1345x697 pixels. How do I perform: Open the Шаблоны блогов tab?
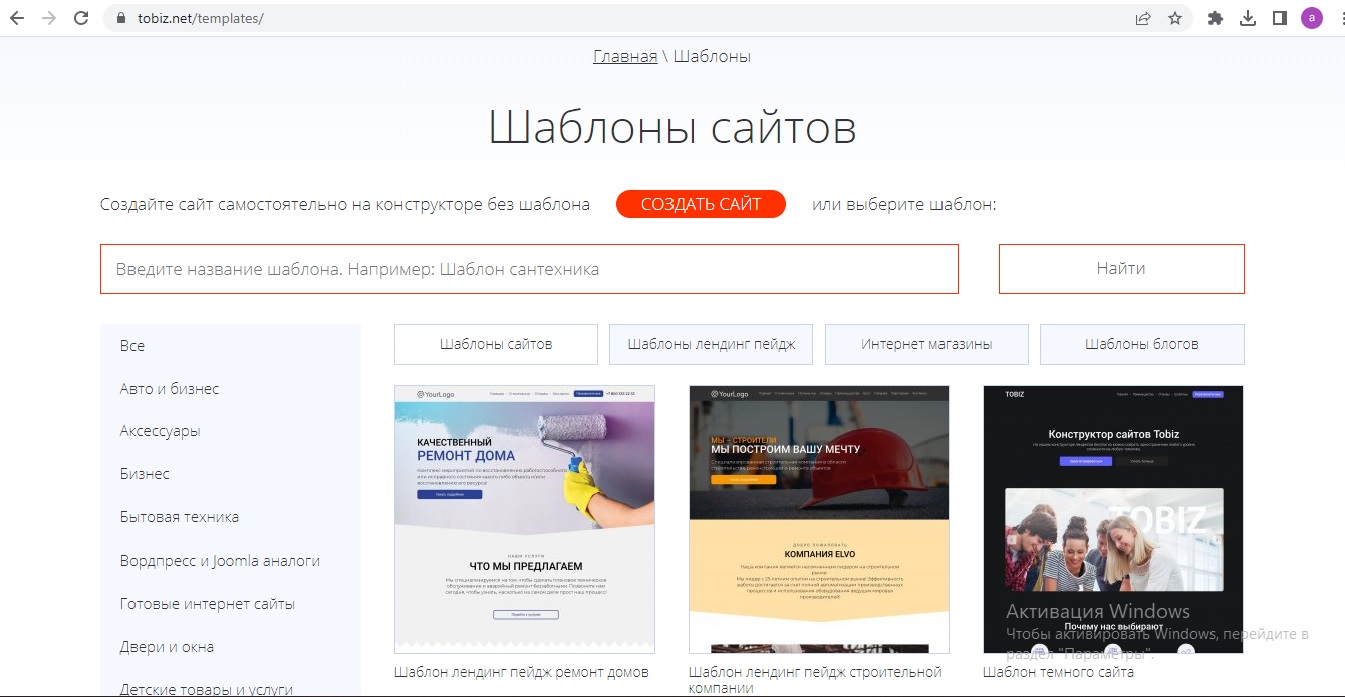click(x=1142, y=344)
